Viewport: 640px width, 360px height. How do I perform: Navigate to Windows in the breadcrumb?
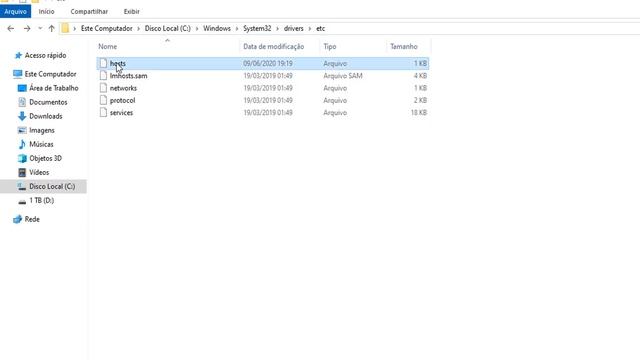point(217,28)
